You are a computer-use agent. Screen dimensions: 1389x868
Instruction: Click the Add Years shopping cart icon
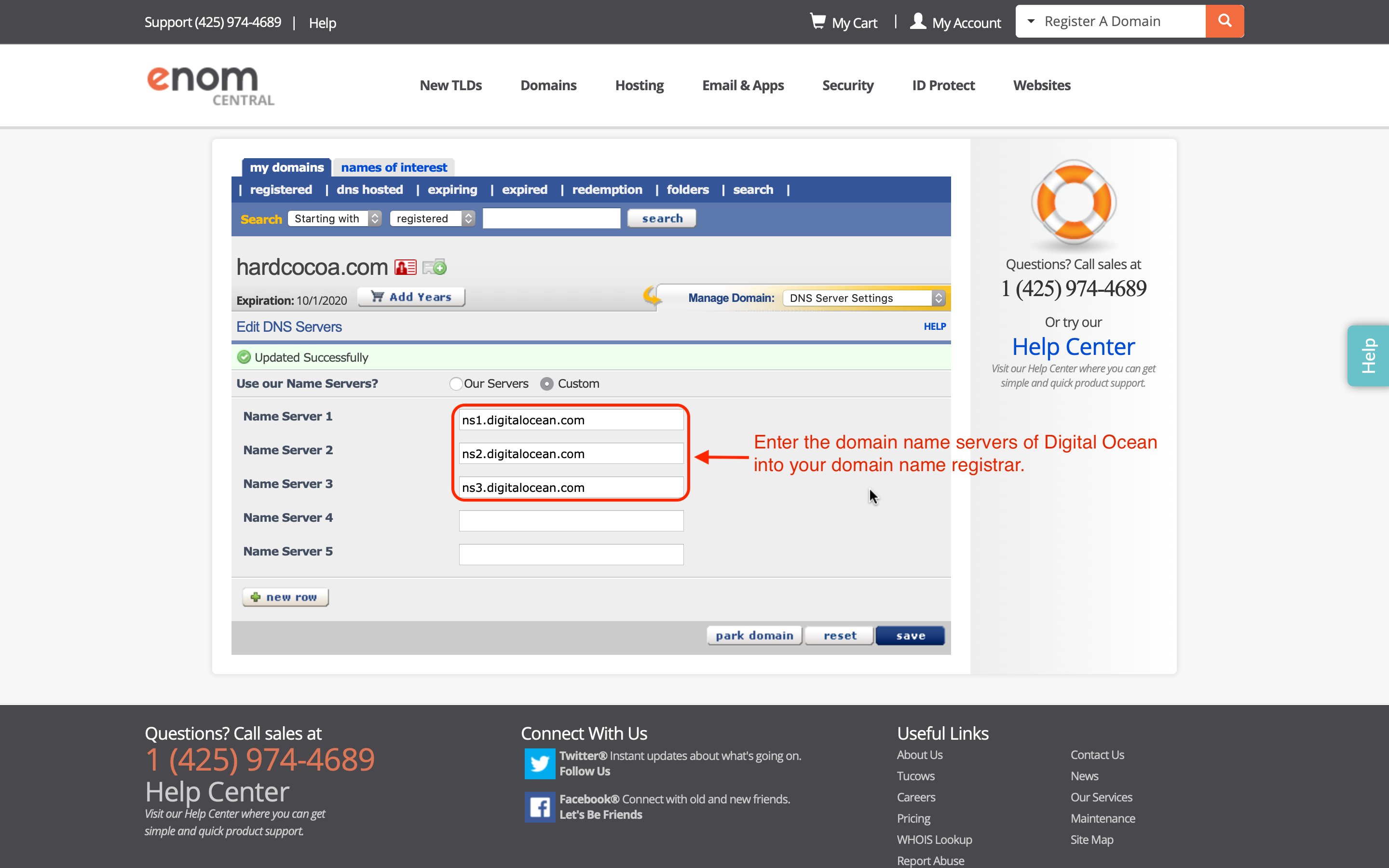pyautogui.click(x=377, y=296)
